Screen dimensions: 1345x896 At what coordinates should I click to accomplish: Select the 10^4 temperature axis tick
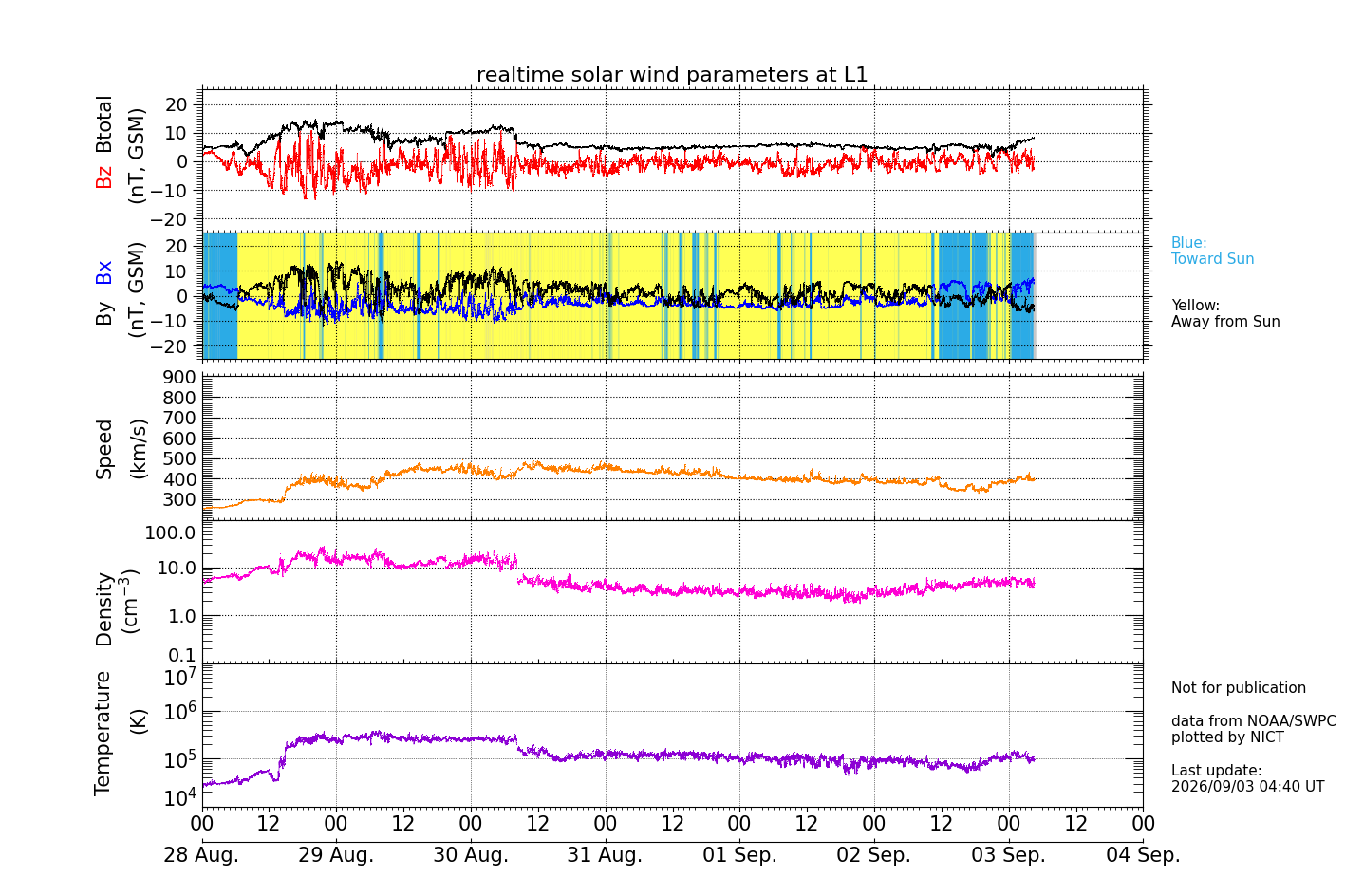180,796
